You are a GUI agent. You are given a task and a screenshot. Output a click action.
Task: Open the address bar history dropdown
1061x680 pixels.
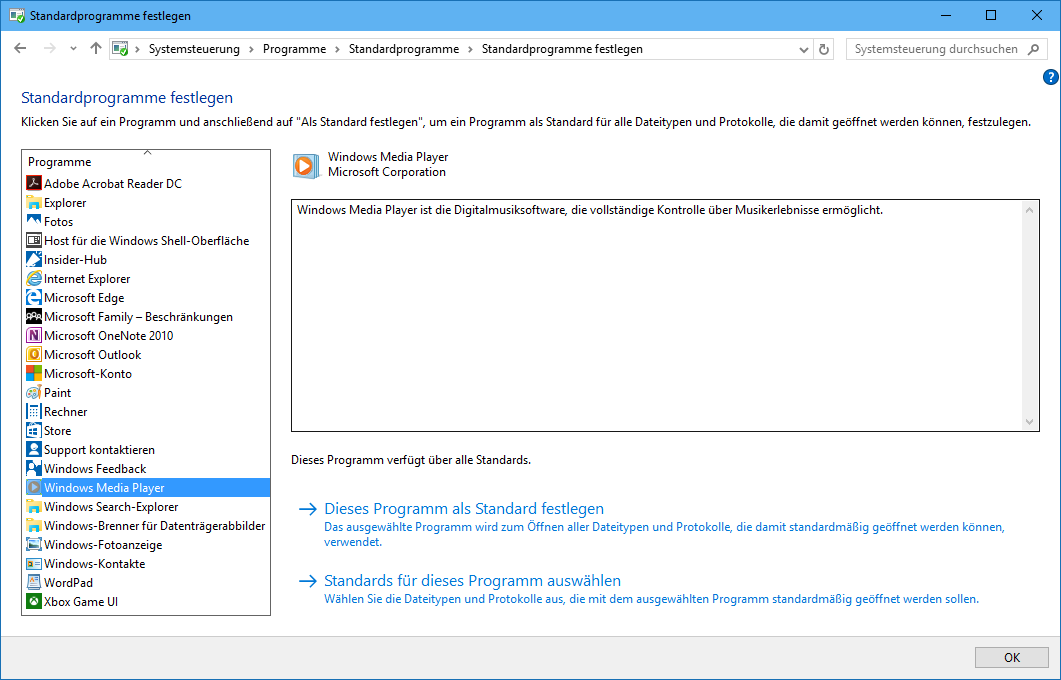(804, 49)
